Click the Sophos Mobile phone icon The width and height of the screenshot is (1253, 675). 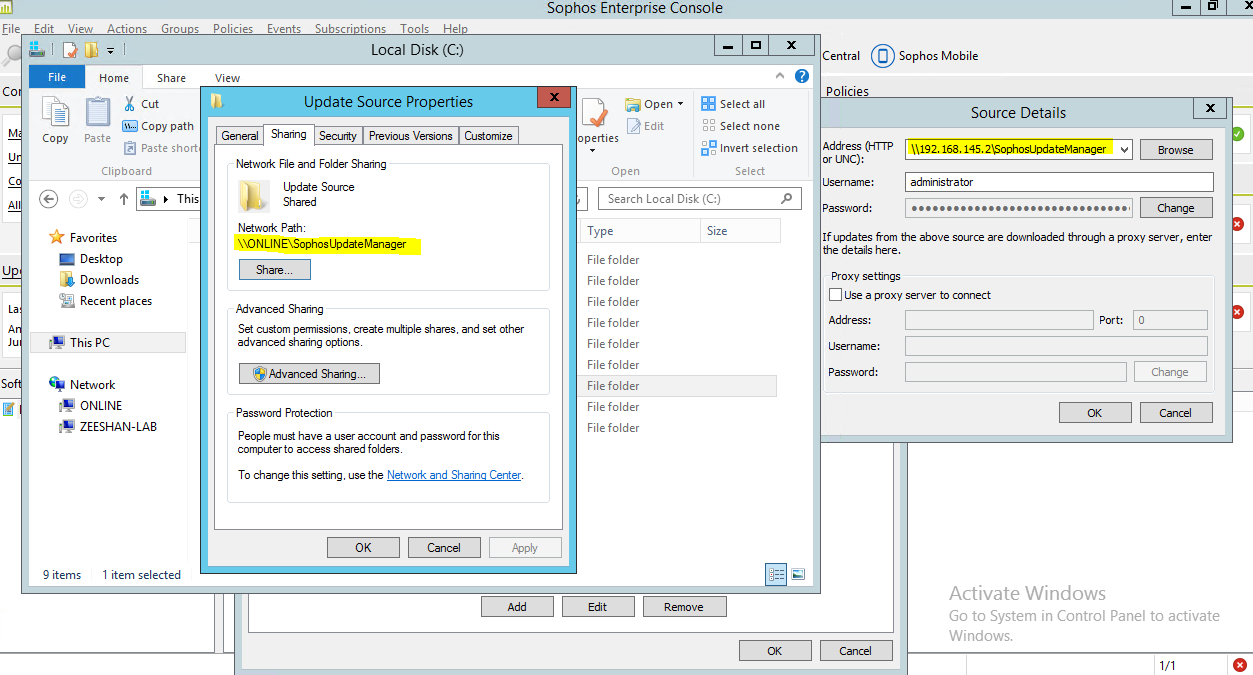tap(882, 56)
